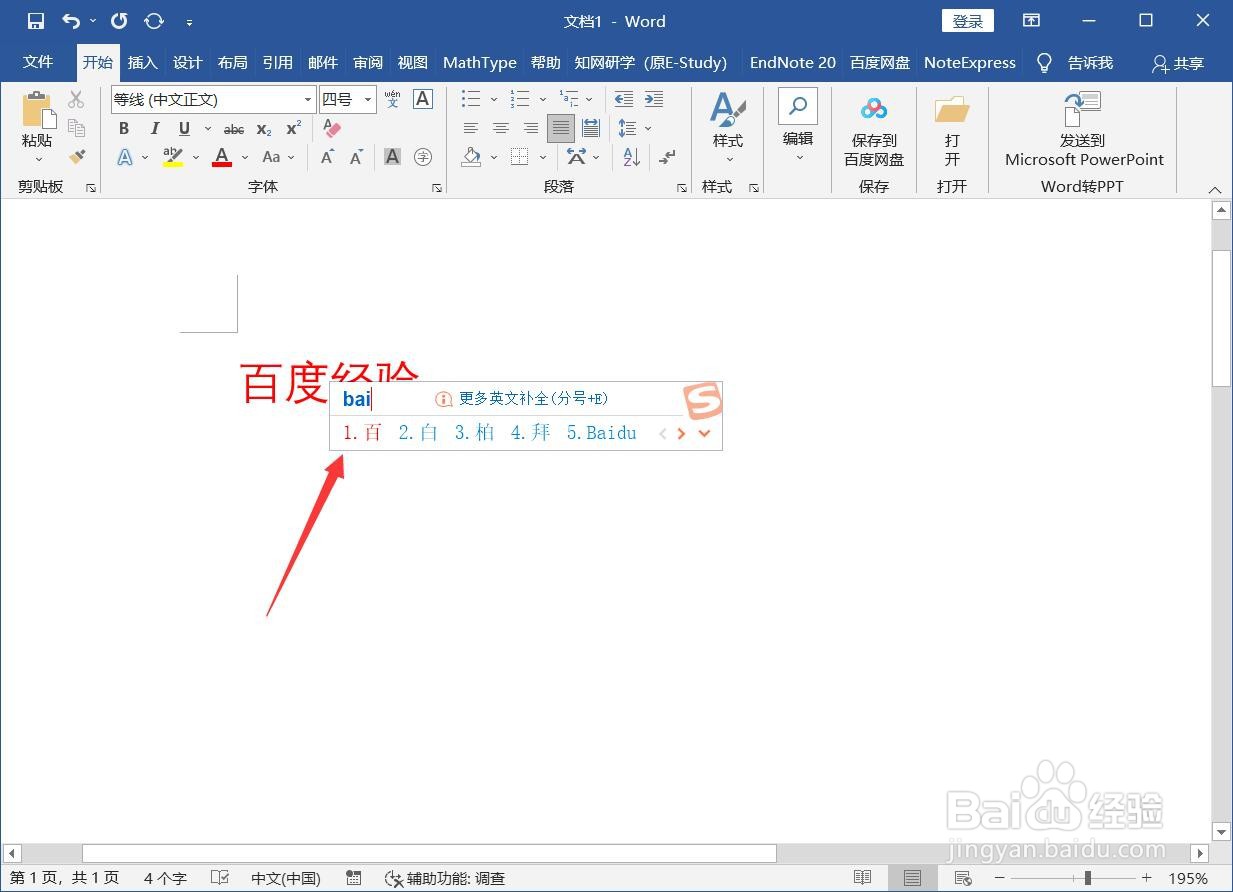Click the Format Painter brush icon
This screenshot has width=1233, height=892.
tap(77, 157)
